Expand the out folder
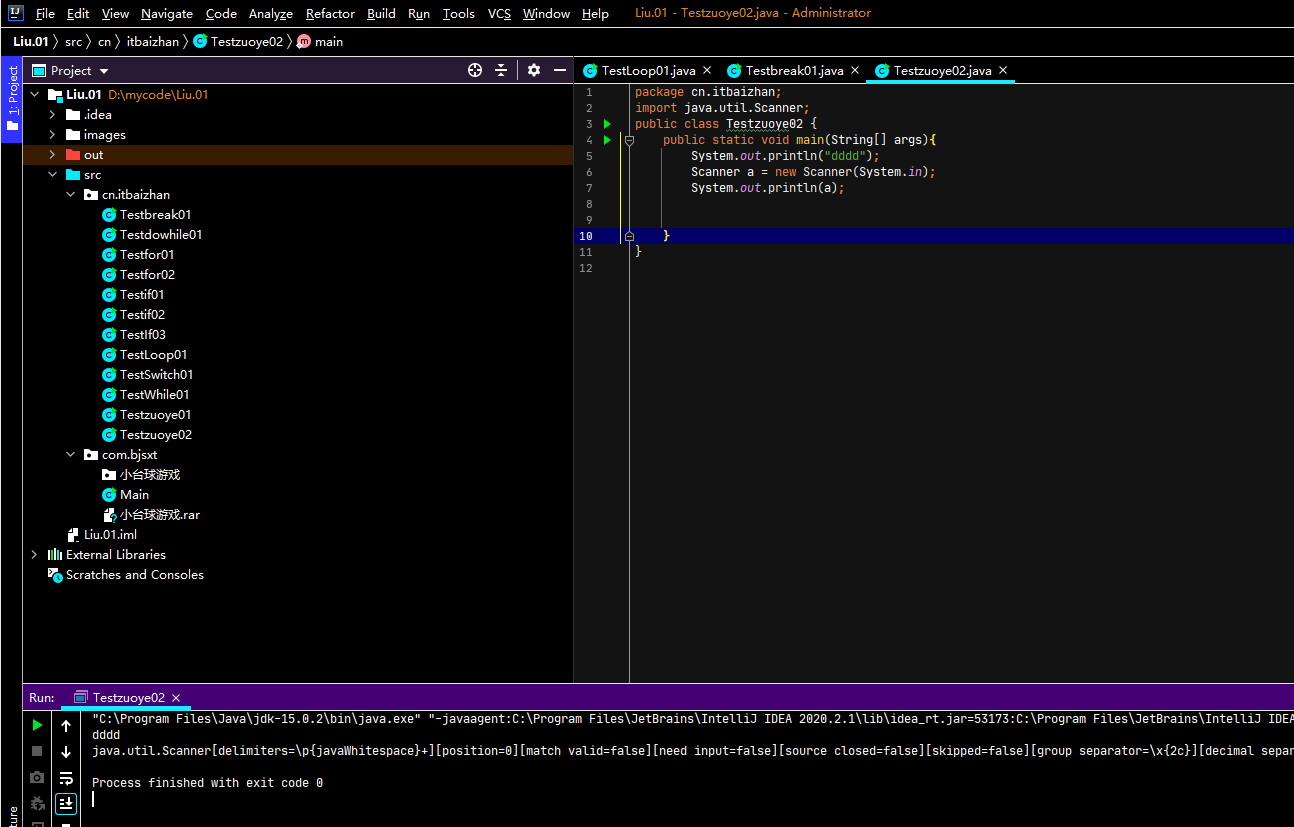 53,154
